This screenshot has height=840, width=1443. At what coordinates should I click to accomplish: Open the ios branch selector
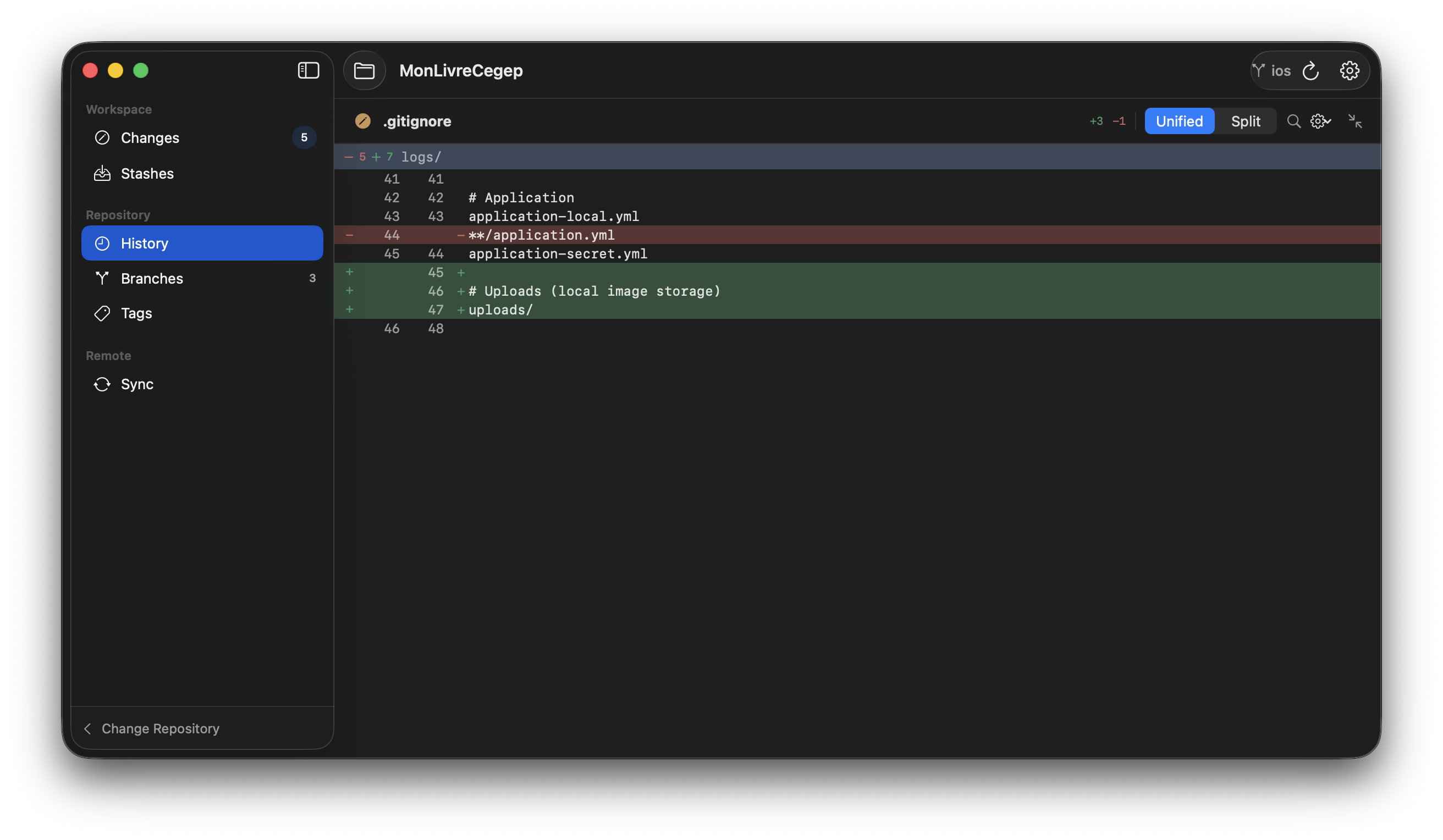click(x=1272, y=71)
